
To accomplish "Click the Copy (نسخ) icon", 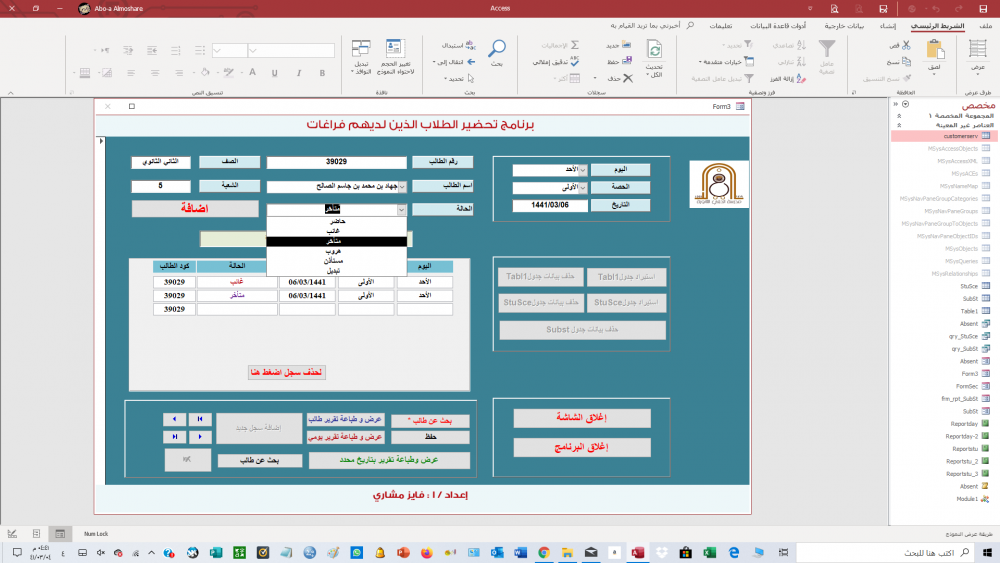I will click(906, 62).
